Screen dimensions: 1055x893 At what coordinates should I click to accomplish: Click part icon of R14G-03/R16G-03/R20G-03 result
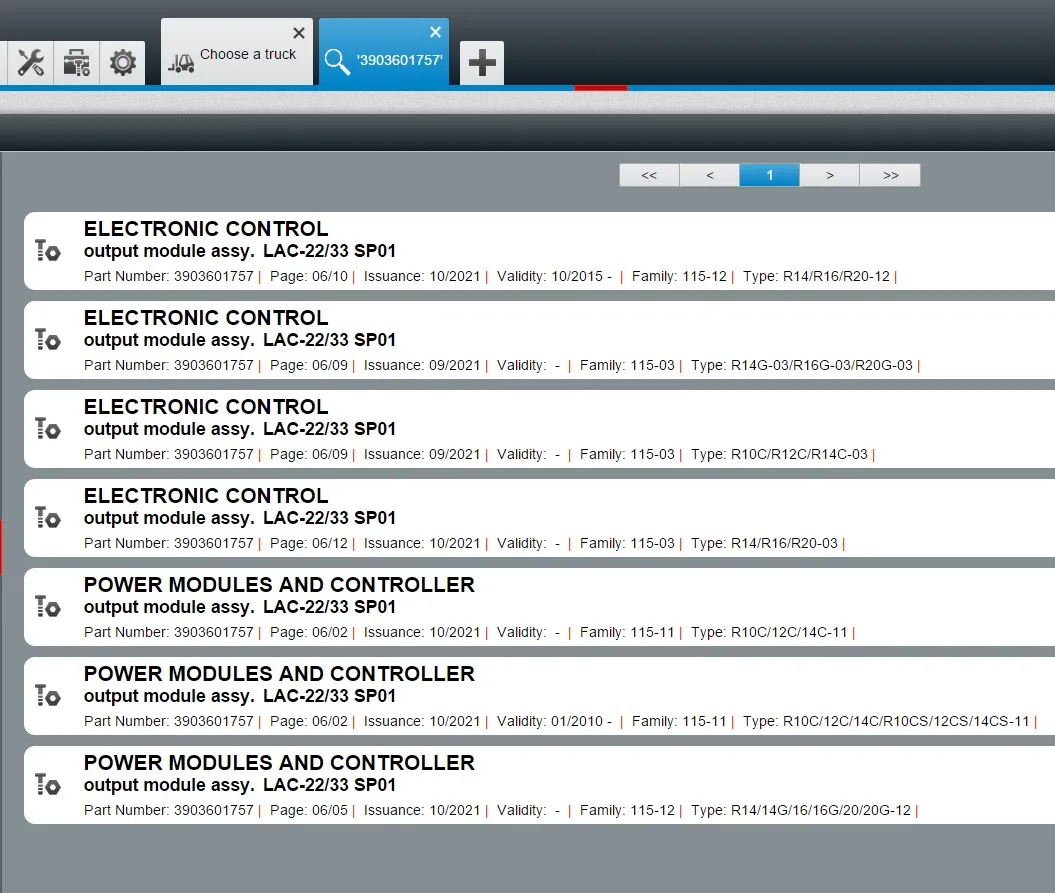pos(48,339)
